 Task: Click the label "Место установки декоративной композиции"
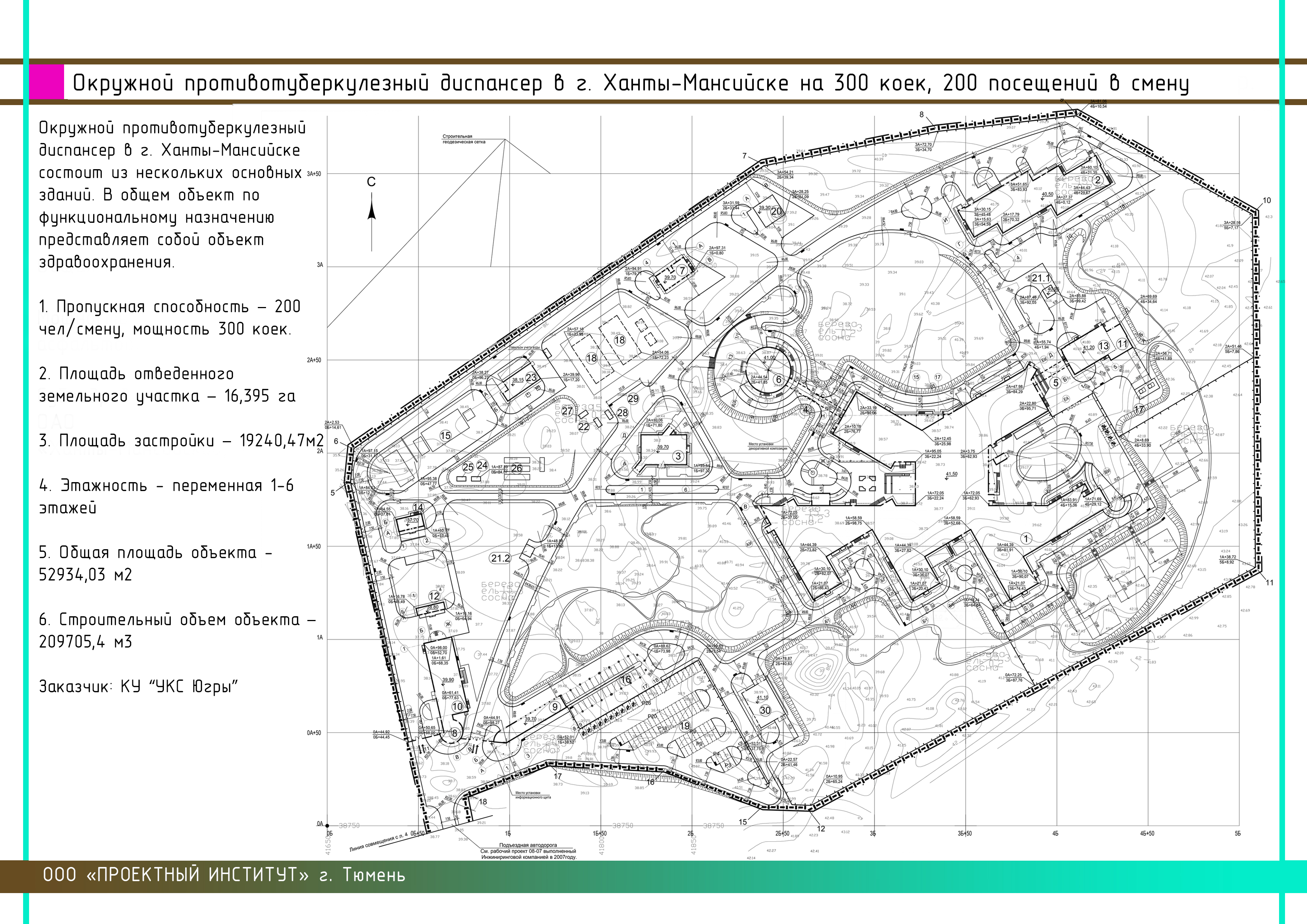(768, 446)
